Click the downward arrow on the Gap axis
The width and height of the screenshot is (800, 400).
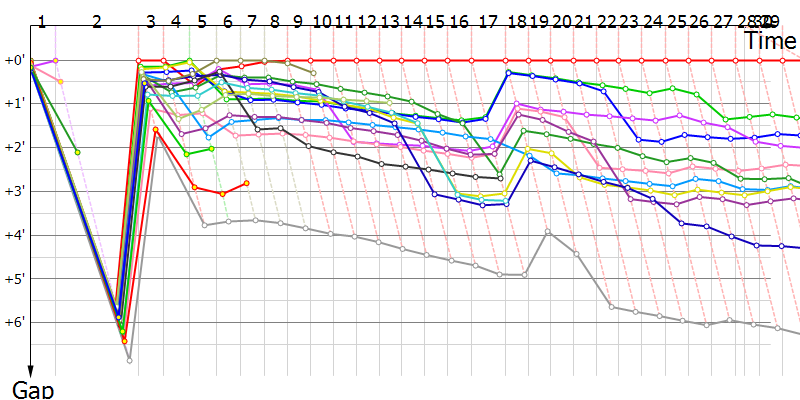tap(30, 368)
